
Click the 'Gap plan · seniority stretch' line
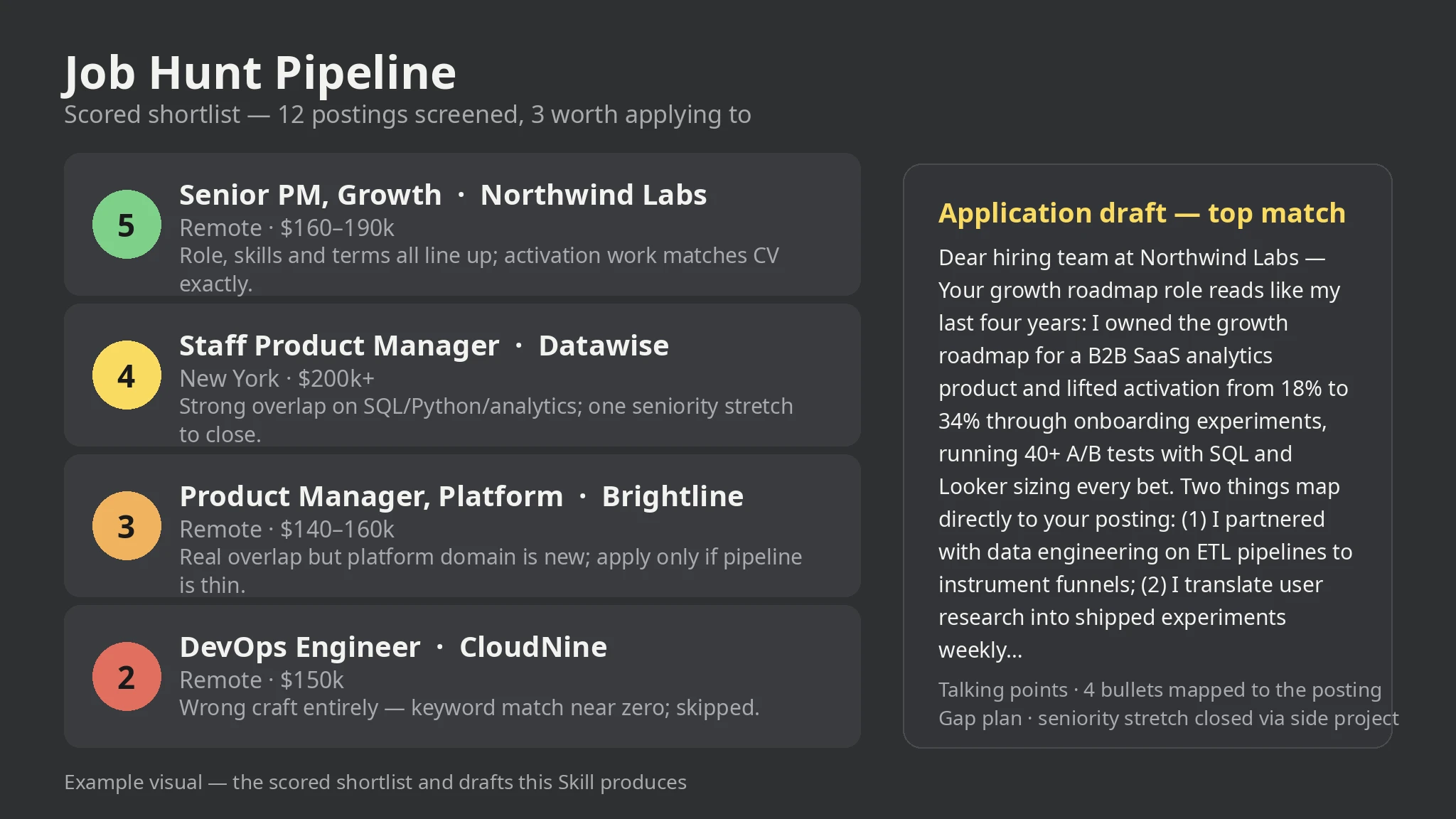(x=1168, y=718)
